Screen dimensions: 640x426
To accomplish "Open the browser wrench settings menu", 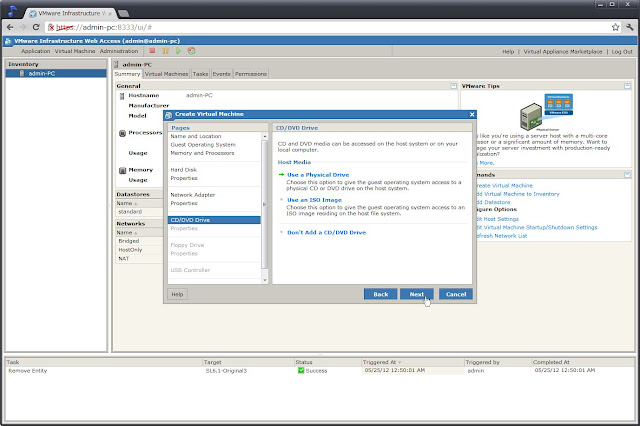I will click(629, 27).
